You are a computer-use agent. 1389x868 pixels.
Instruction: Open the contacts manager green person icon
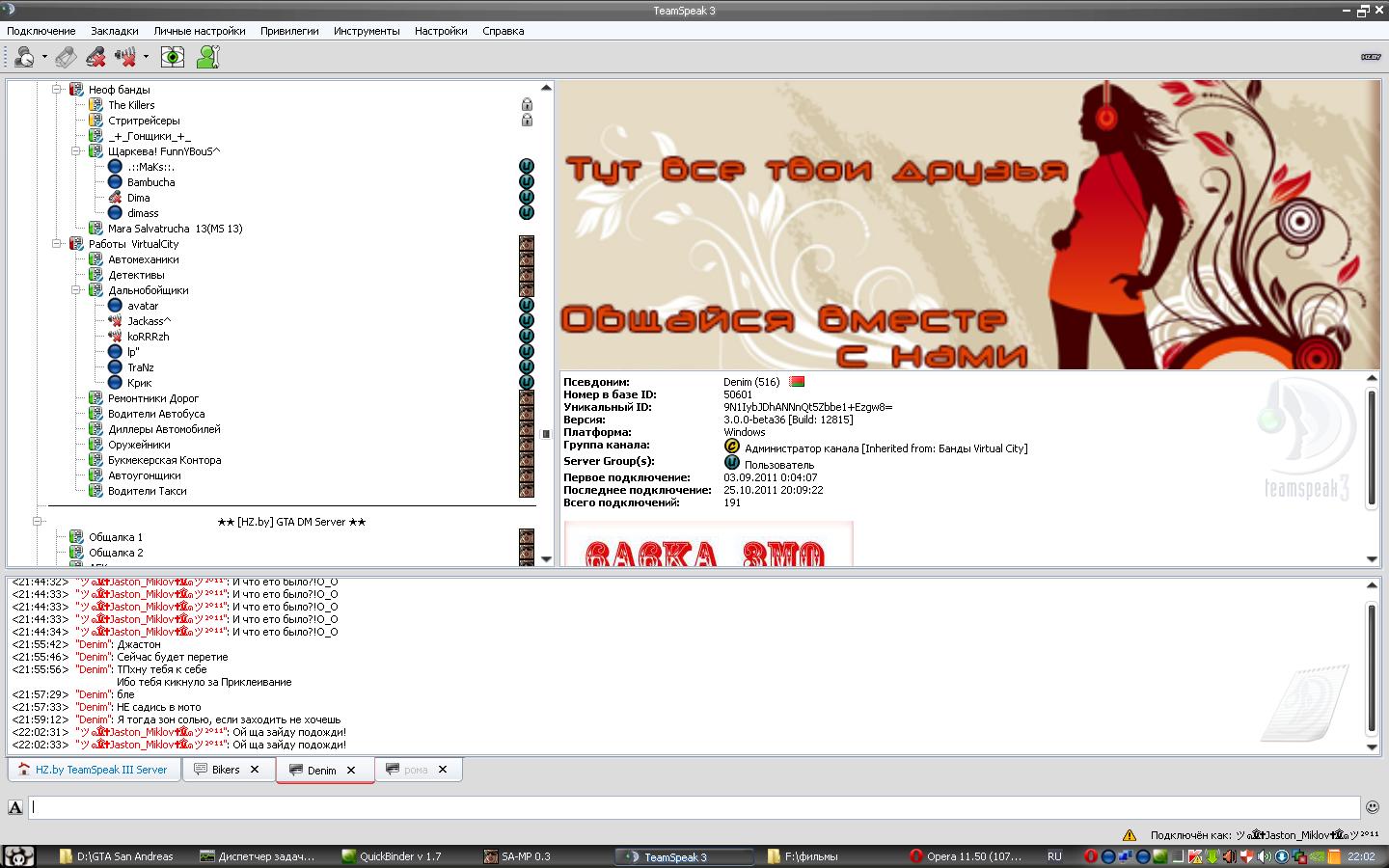click(207, 57)
